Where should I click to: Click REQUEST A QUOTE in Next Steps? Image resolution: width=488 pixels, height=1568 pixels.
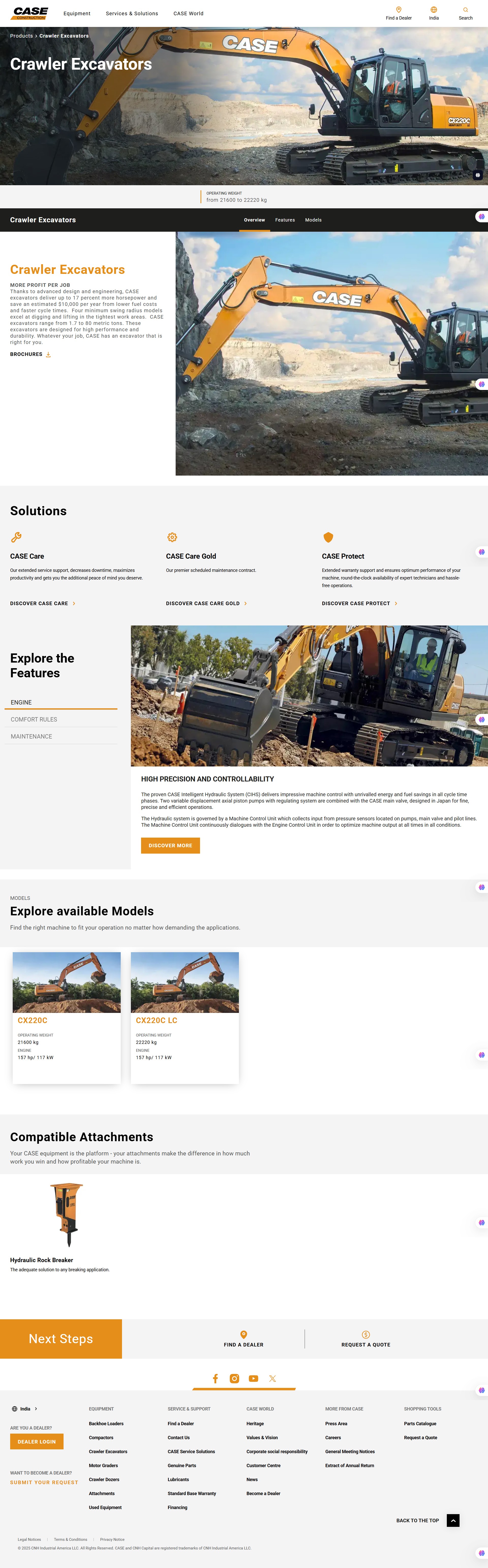tap(365, 1345)
